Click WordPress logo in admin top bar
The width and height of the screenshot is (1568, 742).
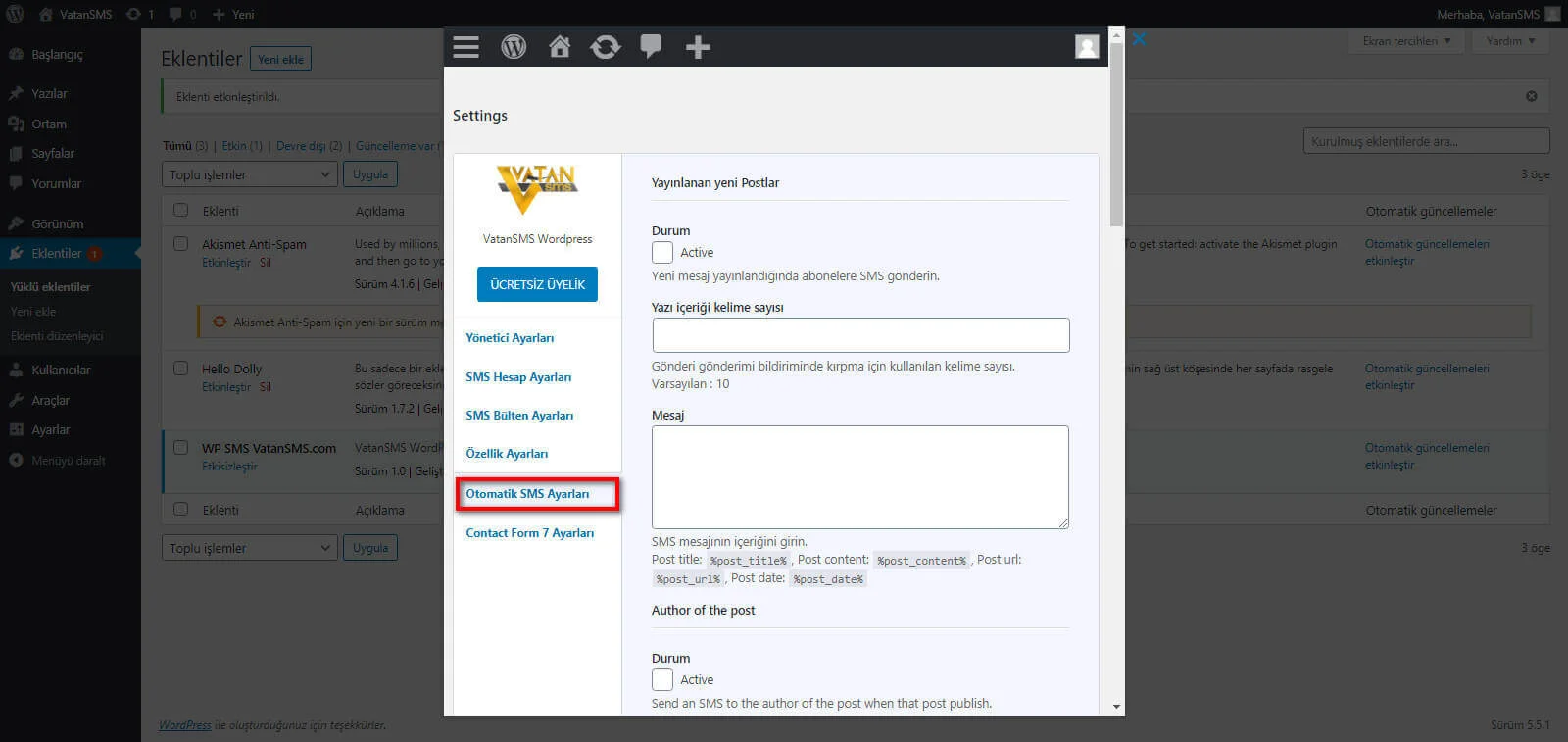[15, 14]
